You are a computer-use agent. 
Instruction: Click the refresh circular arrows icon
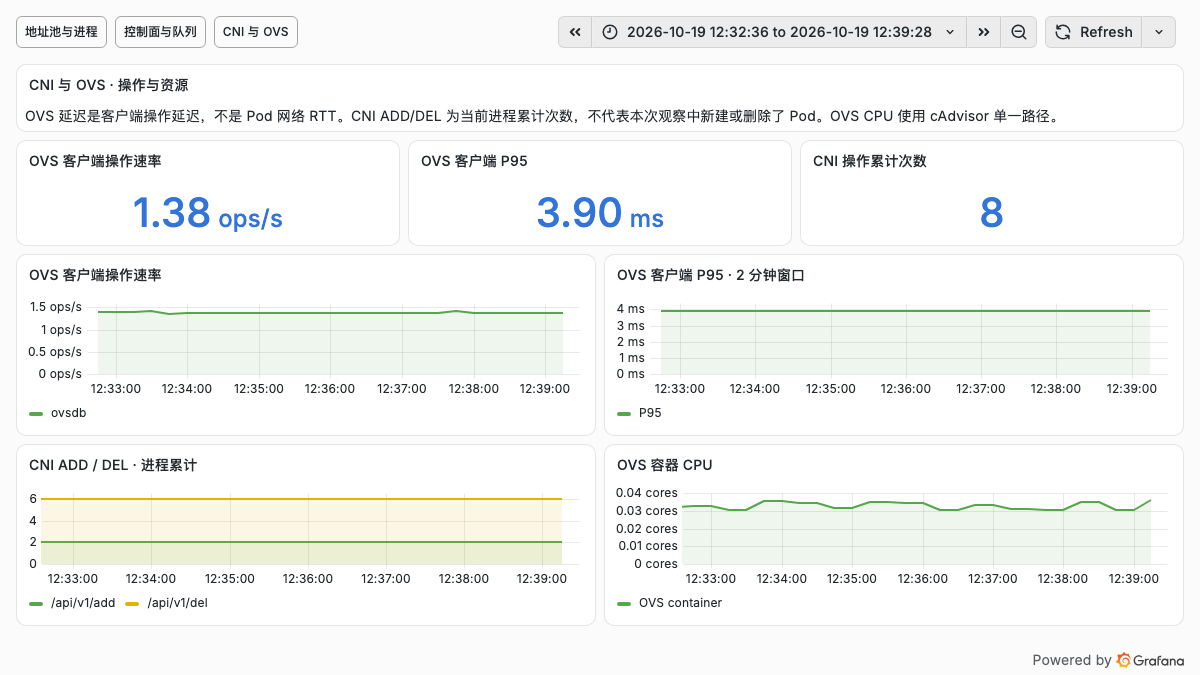(x=1063, y=32)
